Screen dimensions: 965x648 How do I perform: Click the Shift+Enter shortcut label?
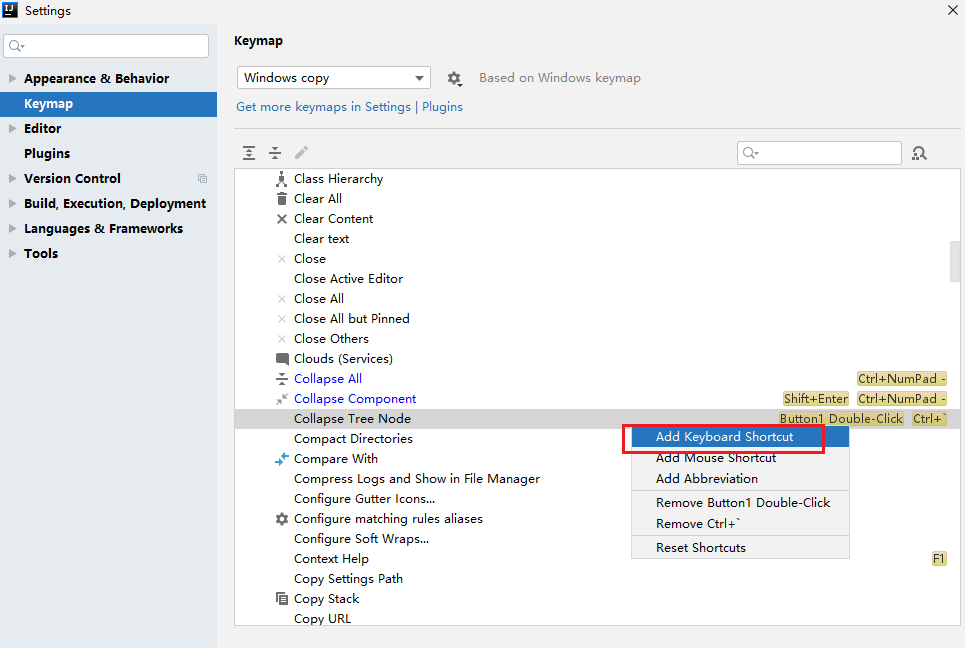tap(815, 399)
